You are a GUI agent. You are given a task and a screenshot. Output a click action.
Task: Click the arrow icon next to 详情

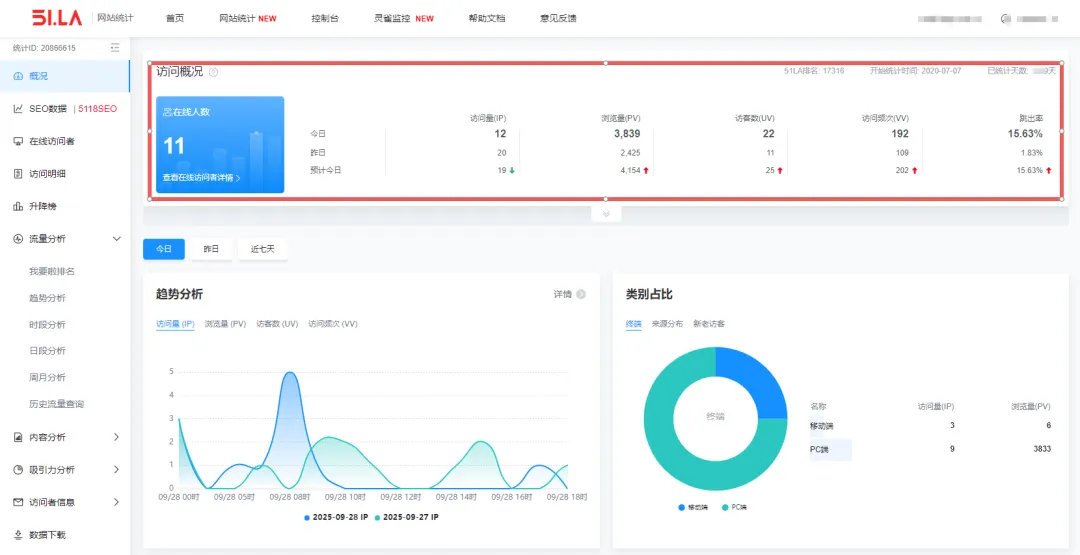[x=581, y=294]
